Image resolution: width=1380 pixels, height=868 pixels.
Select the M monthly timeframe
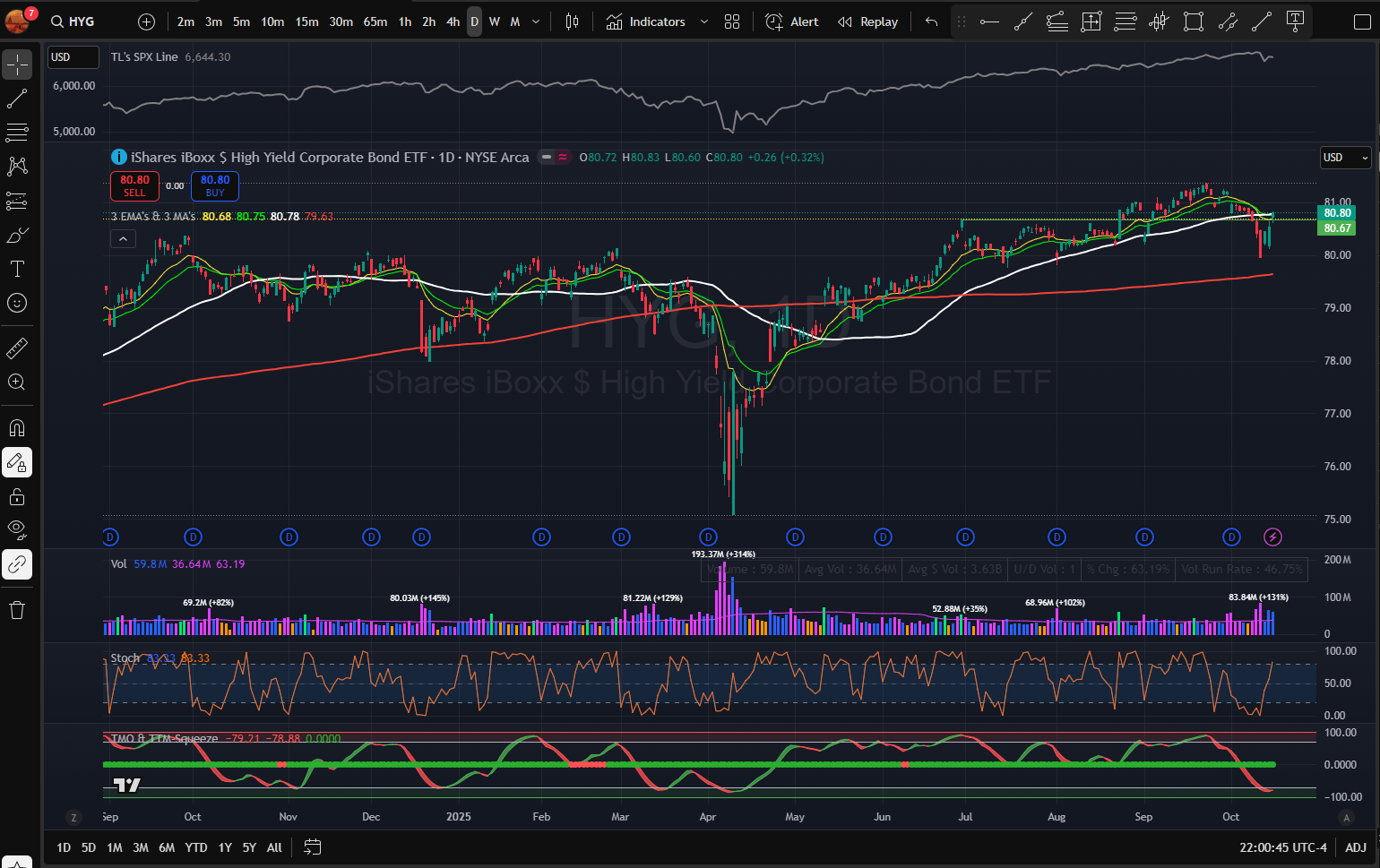(x=515, y=21)
